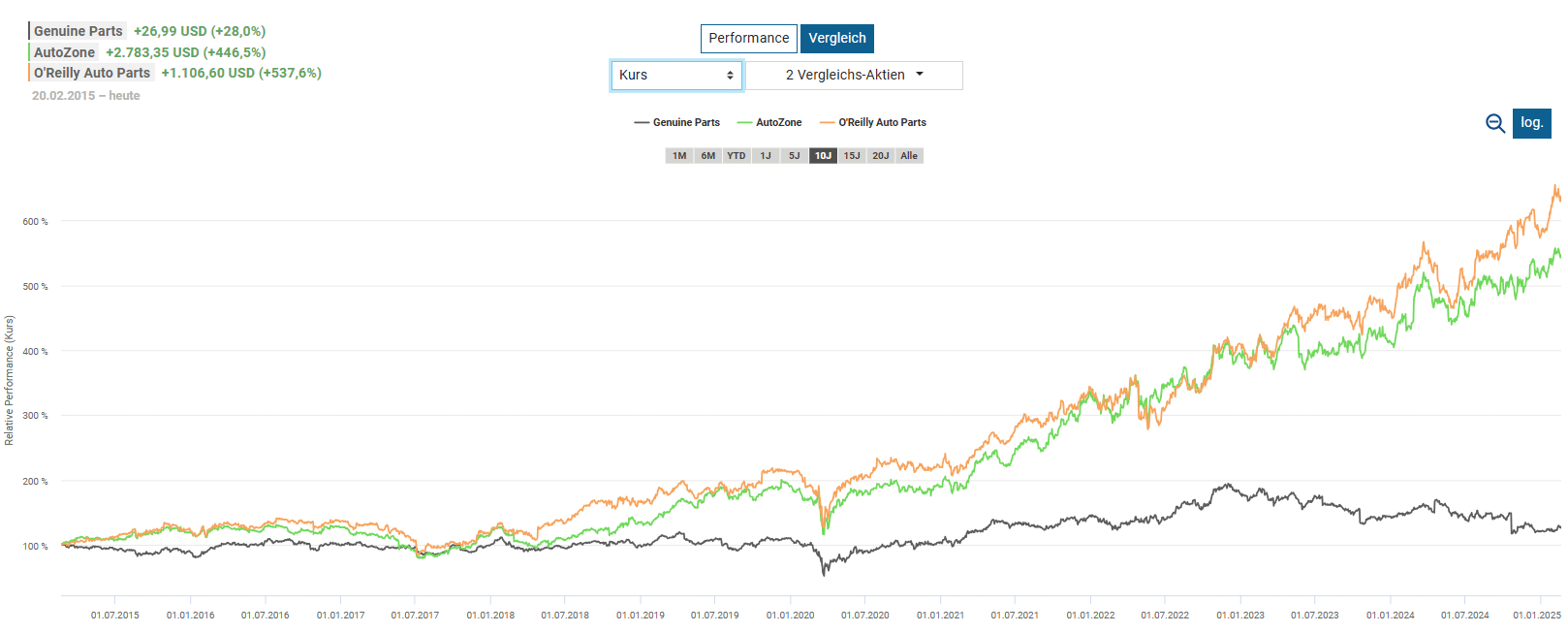This screenshot has height=633, width=1568.
Task: Choose the 15J time range
Action: point(852,156)
